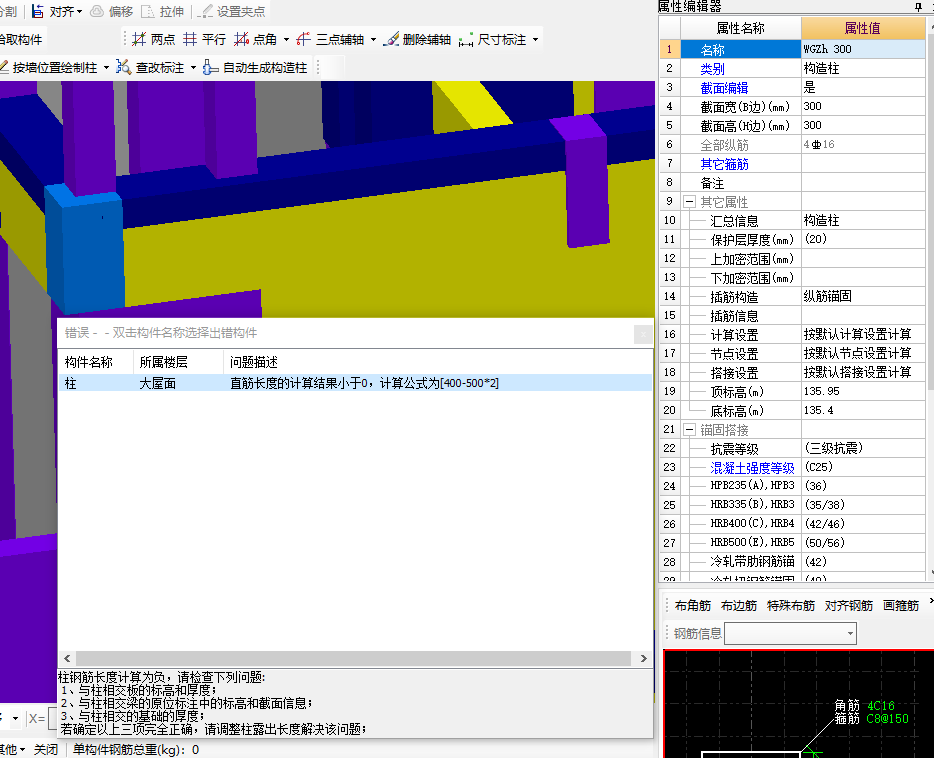This screenshot has width=934, height=758.
Task: Click the 构件名称 column header
Action: (88, 362)
